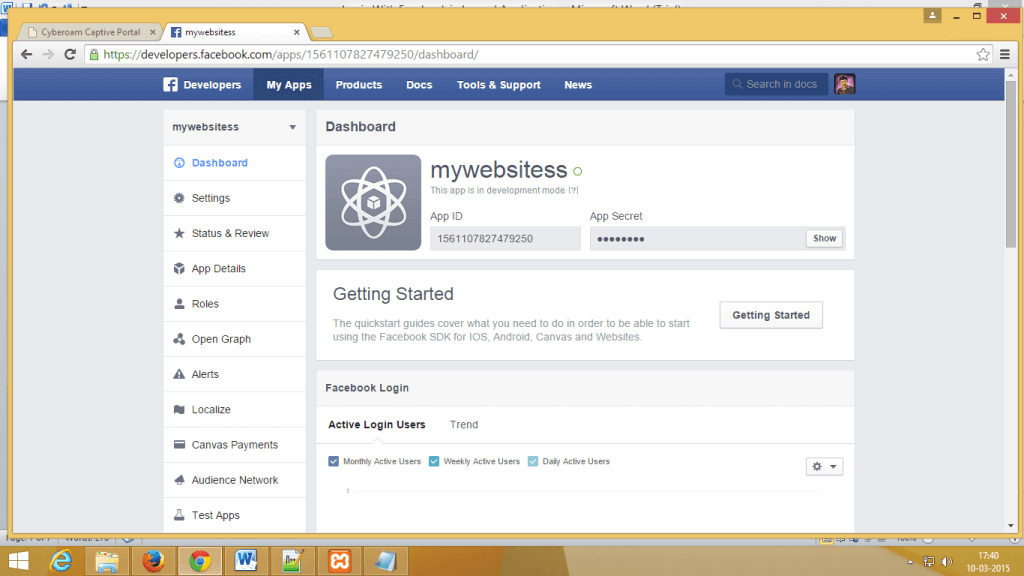Uncheck Weekly Active Users checkbox

point(434,461)
